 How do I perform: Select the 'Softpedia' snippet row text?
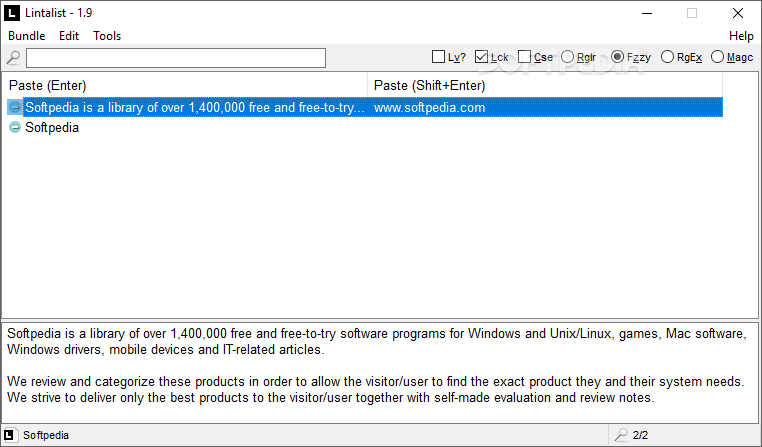tap(52, 127)
